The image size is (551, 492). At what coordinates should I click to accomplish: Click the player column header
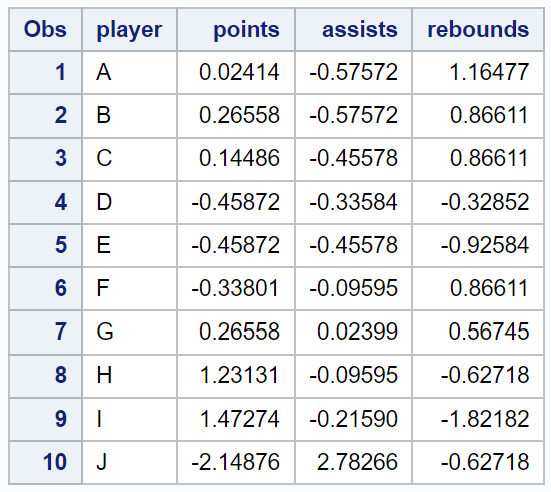tap(129, 30)
